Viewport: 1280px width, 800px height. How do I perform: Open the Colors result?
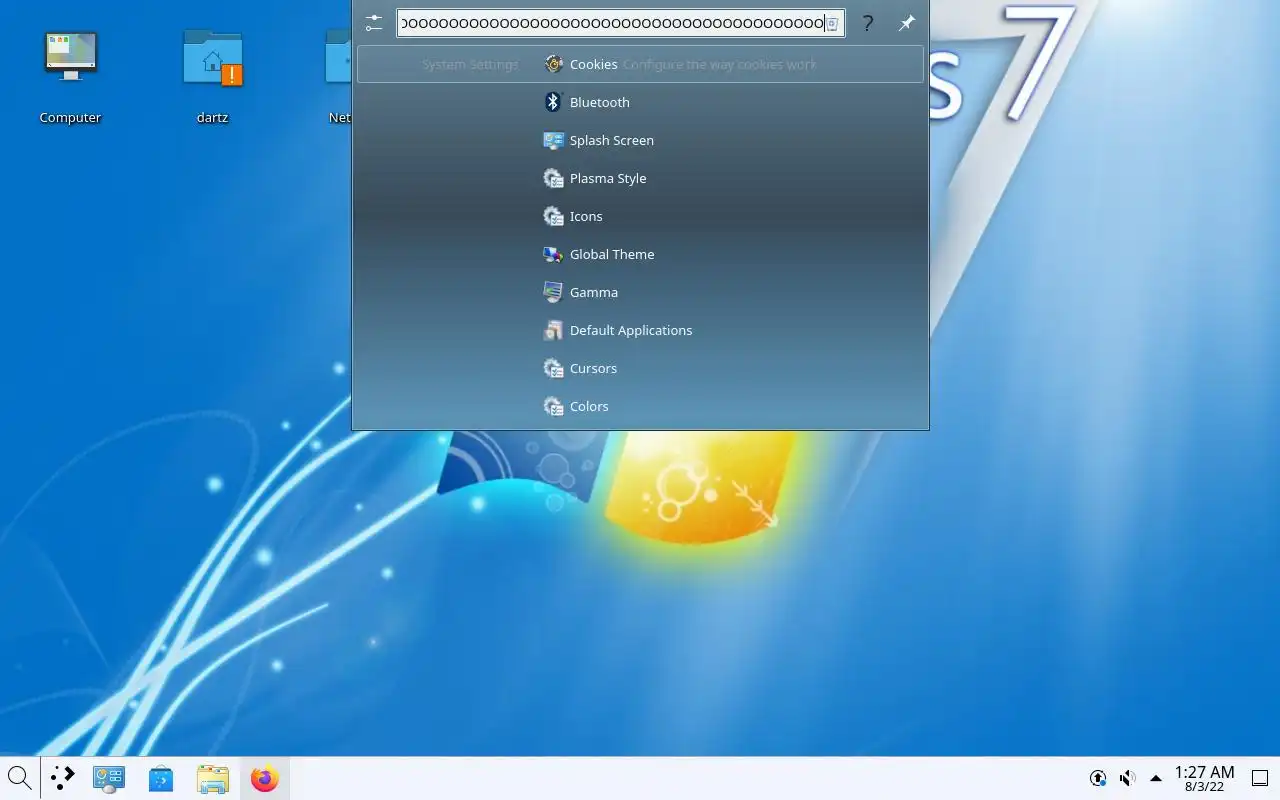coord(640,406)
